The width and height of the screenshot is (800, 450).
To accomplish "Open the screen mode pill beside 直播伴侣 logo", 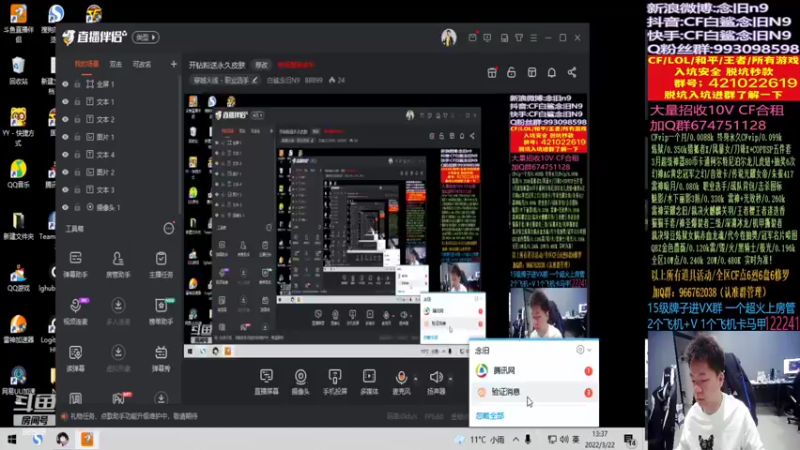I will tap(145, 37).
